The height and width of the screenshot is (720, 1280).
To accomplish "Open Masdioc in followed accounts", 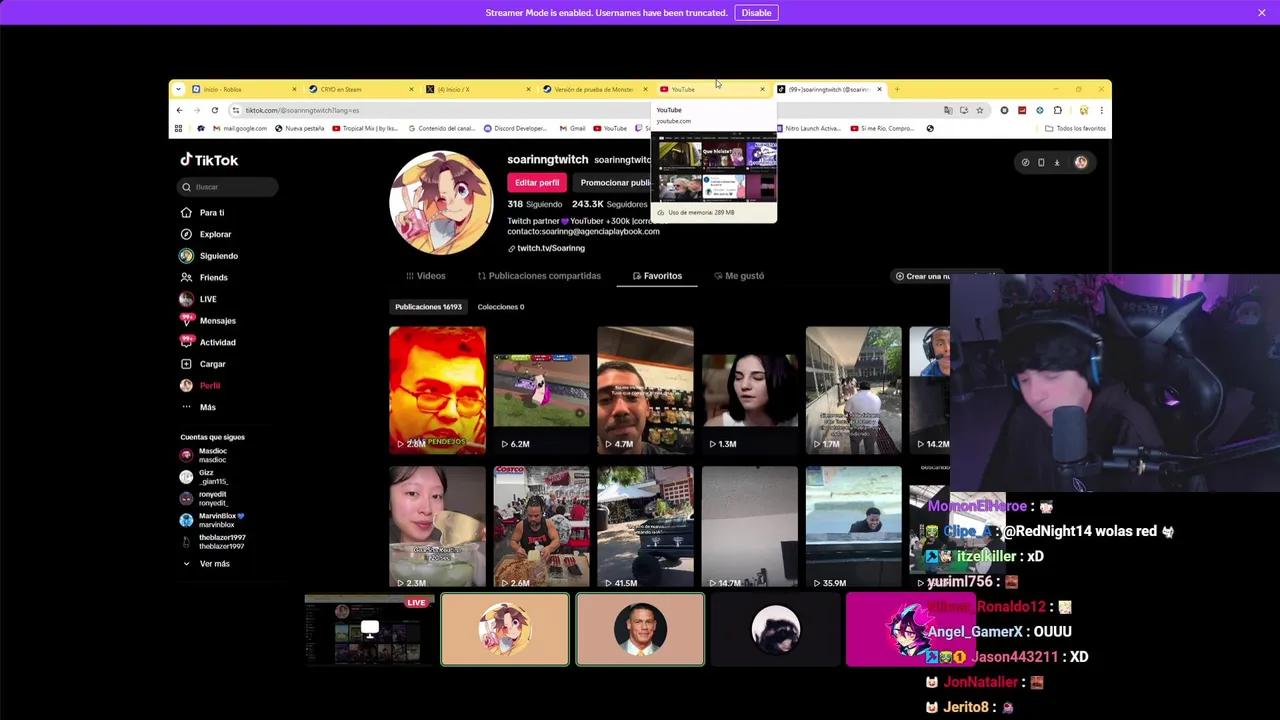I will (204, 455).
